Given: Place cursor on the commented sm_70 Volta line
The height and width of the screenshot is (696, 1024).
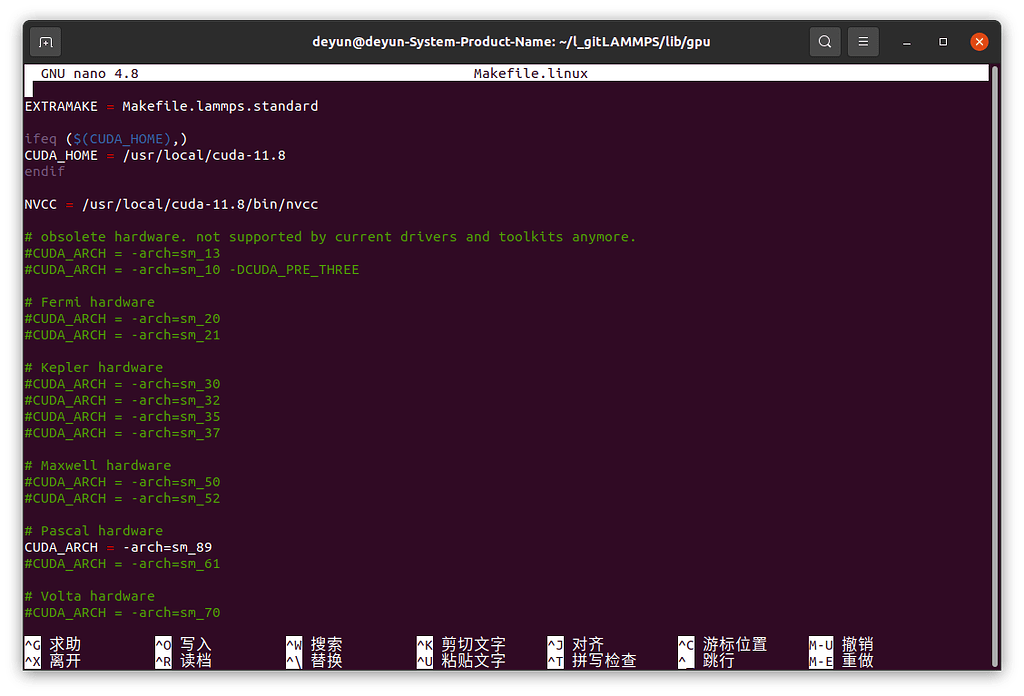Looking at the screenshot, I should click(x=122, y=612).
